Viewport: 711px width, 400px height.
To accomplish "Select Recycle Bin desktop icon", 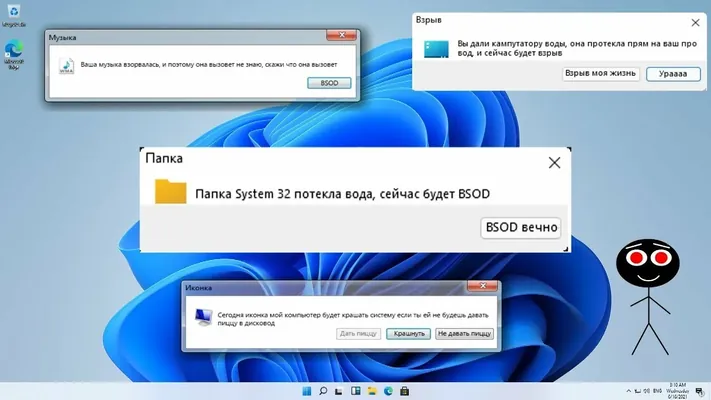I will 14,16.
